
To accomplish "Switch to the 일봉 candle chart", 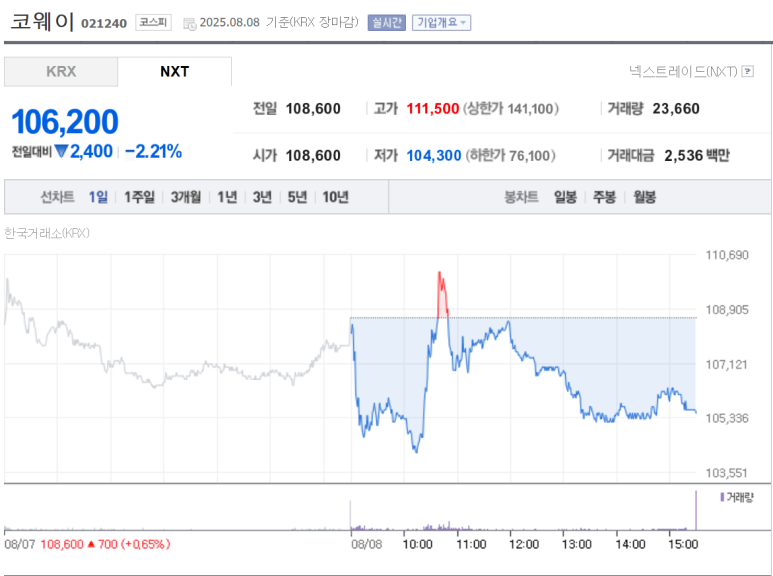I will 565,197.
